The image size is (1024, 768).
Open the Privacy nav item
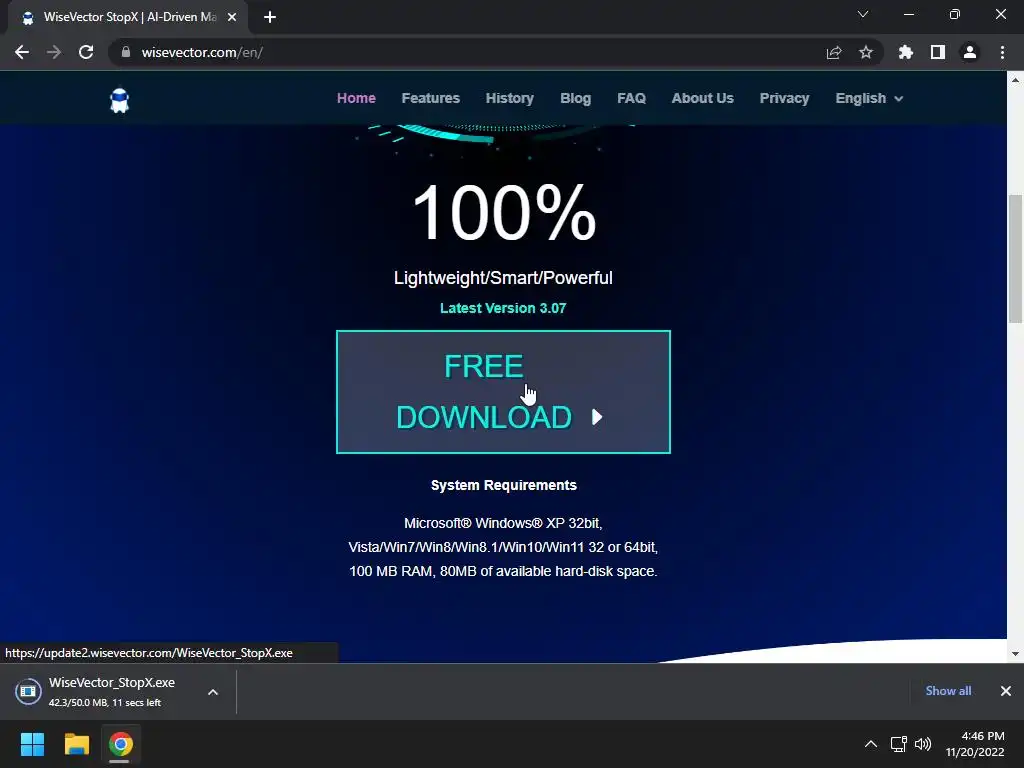[784, 98]
